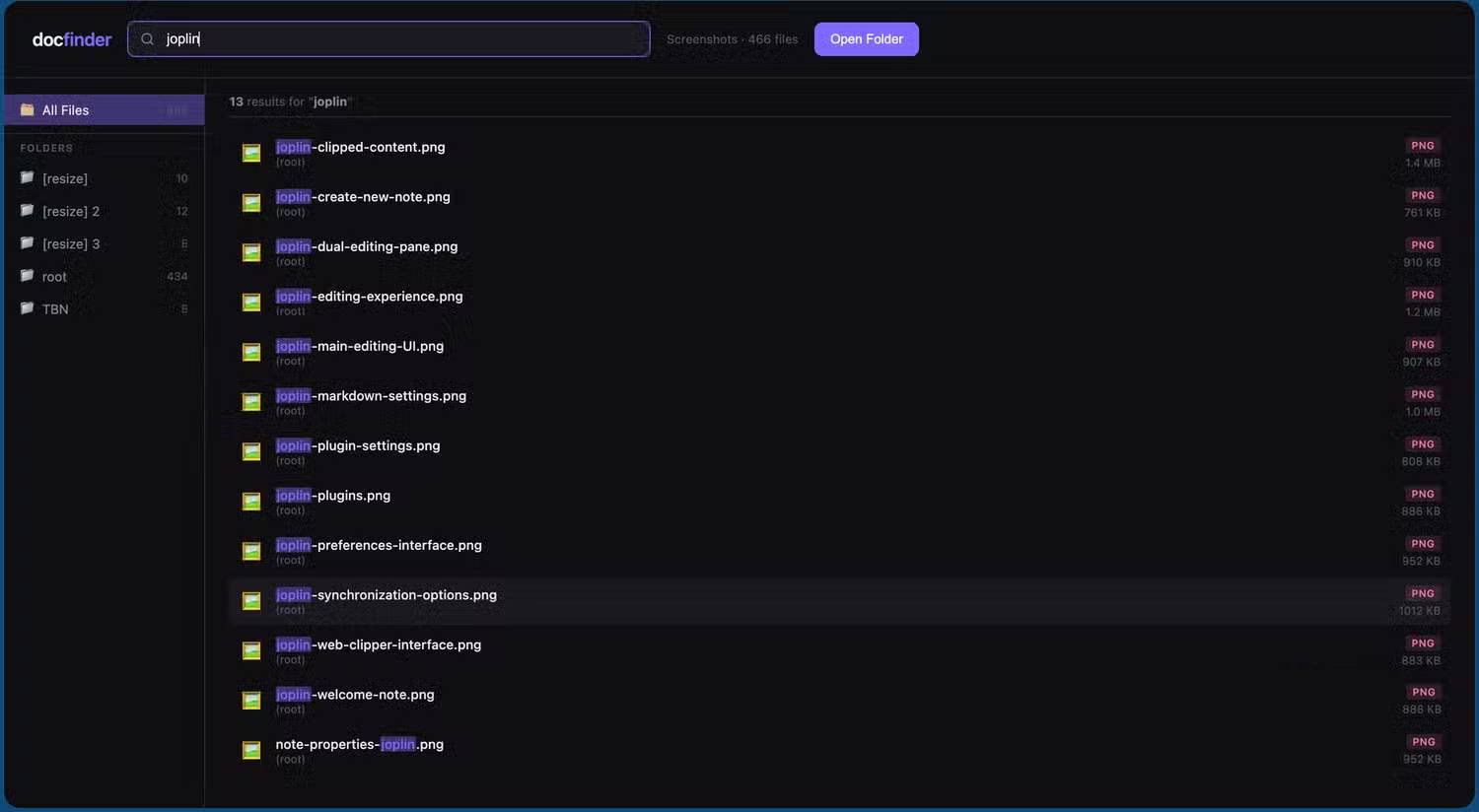Click the docfinder logo

click(72, 39)
